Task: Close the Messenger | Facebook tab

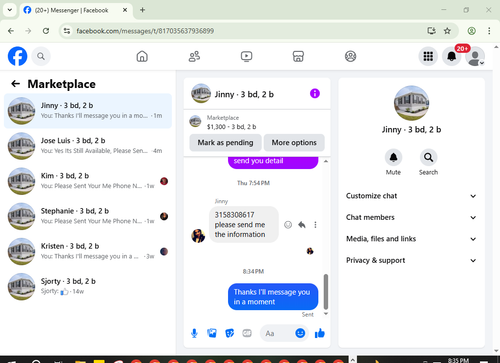Action: (125, 10)
